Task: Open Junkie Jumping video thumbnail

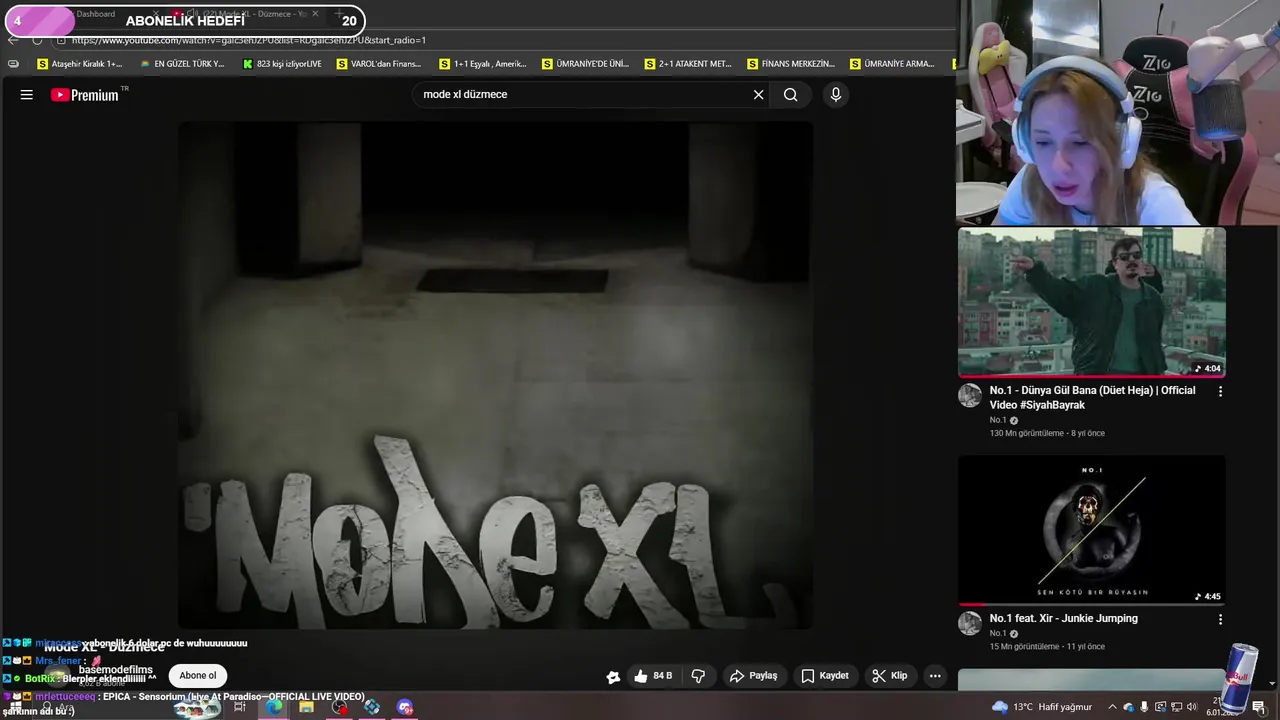Action: click(x=1091, y=530)
